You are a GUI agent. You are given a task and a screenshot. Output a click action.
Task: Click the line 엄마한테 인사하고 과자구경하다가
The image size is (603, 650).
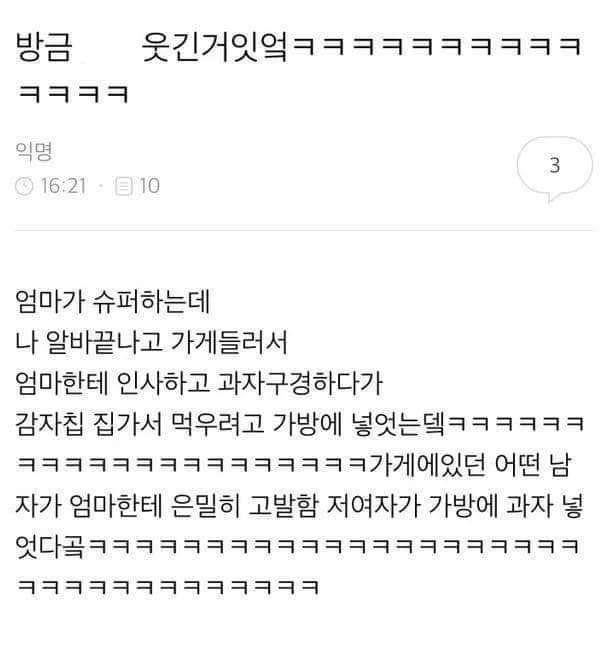tap(199, 383)
